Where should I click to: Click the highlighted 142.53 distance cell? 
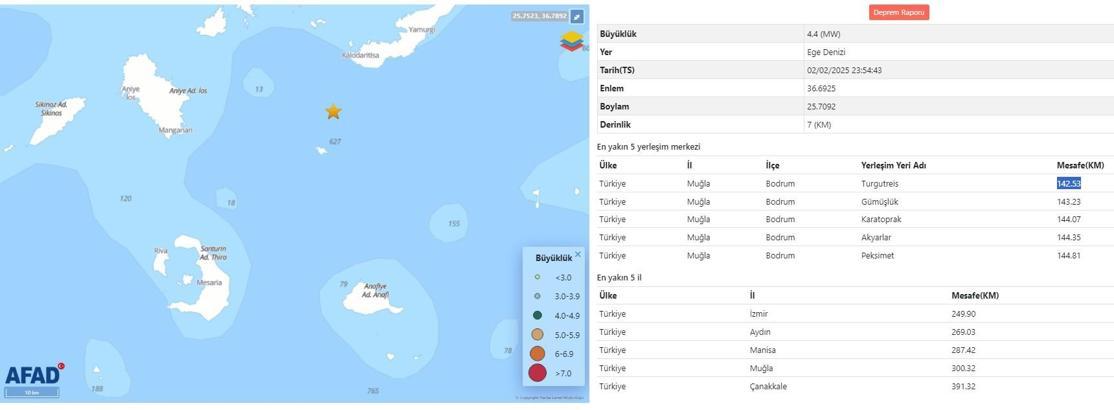click(1069, 183)
